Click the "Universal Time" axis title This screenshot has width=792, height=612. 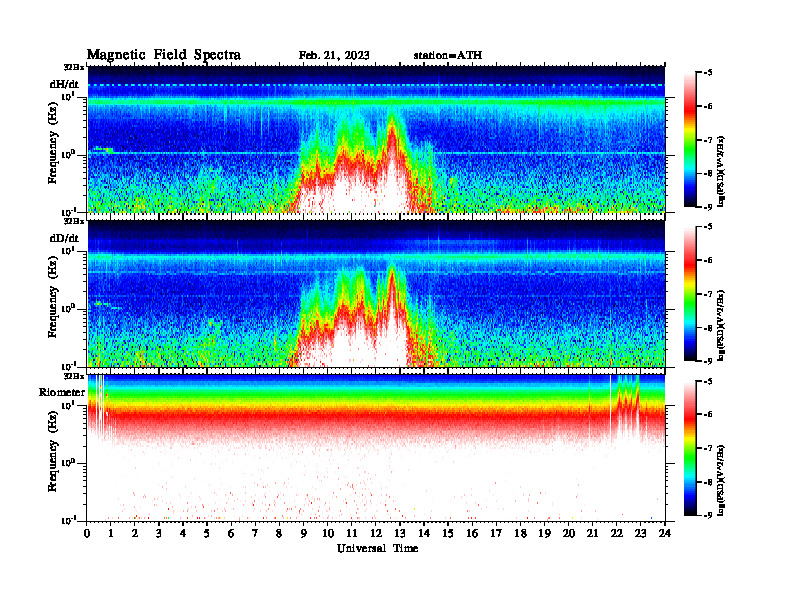point(377,548)
